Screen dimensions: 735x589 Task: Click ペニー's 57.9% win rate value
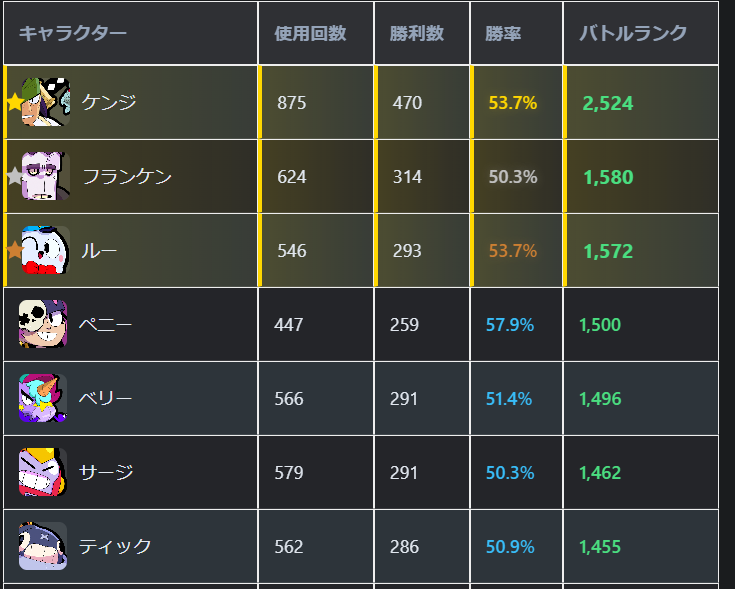click(x=510, y=324)
